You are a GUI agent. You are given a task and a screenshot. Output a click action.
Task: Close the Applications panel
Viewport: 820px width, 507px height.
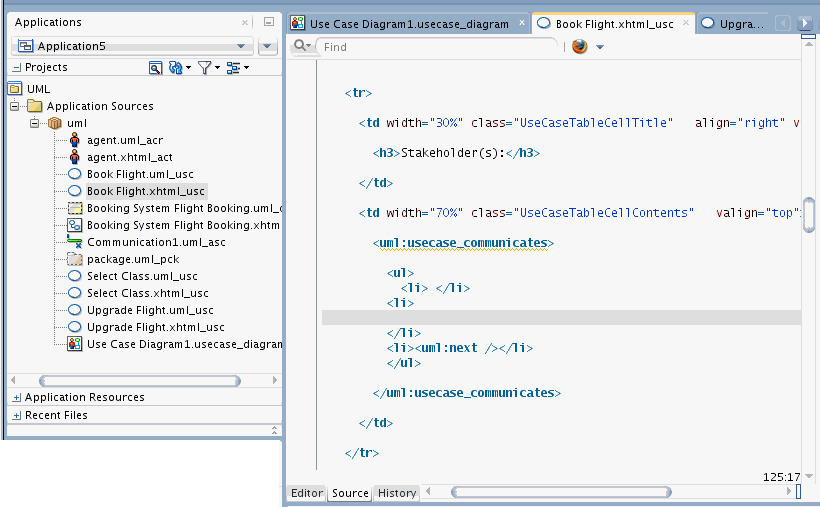(x=245, y=22)
